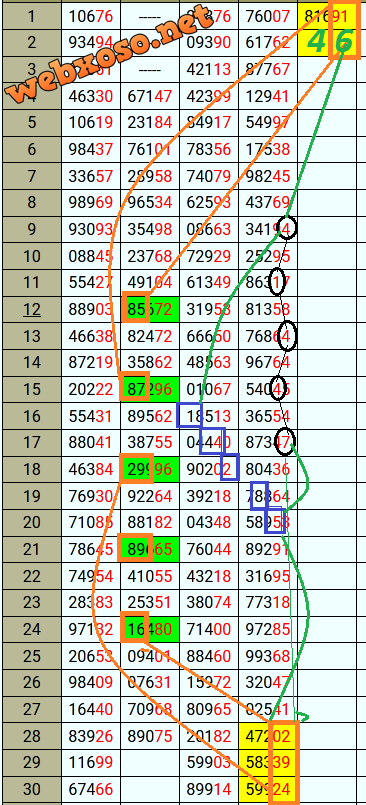
Task: Click the green cell 16480
Action: click(150, 629)
